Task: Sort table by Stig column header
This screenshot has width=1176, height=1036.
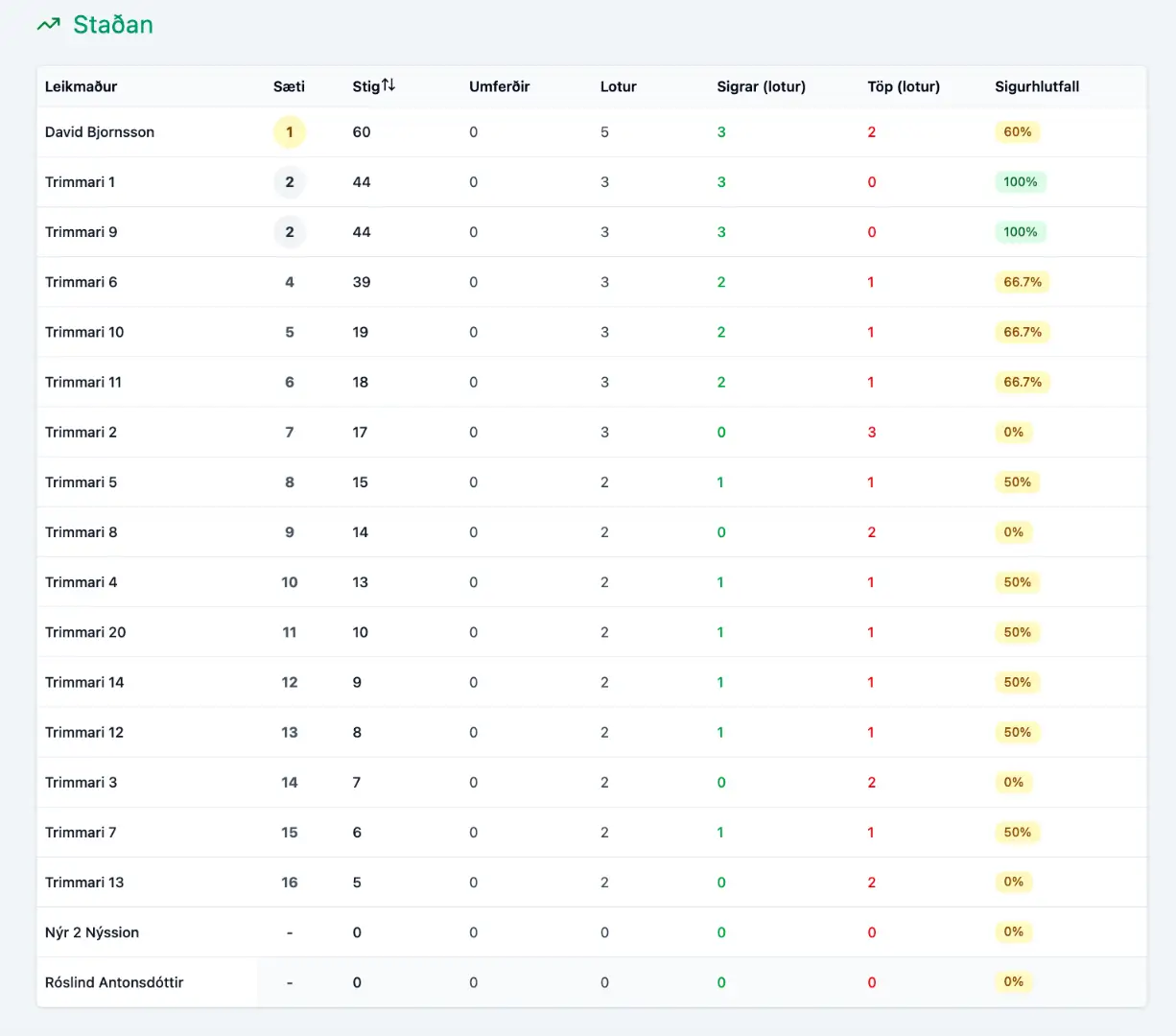Action: tap(365, 86)
